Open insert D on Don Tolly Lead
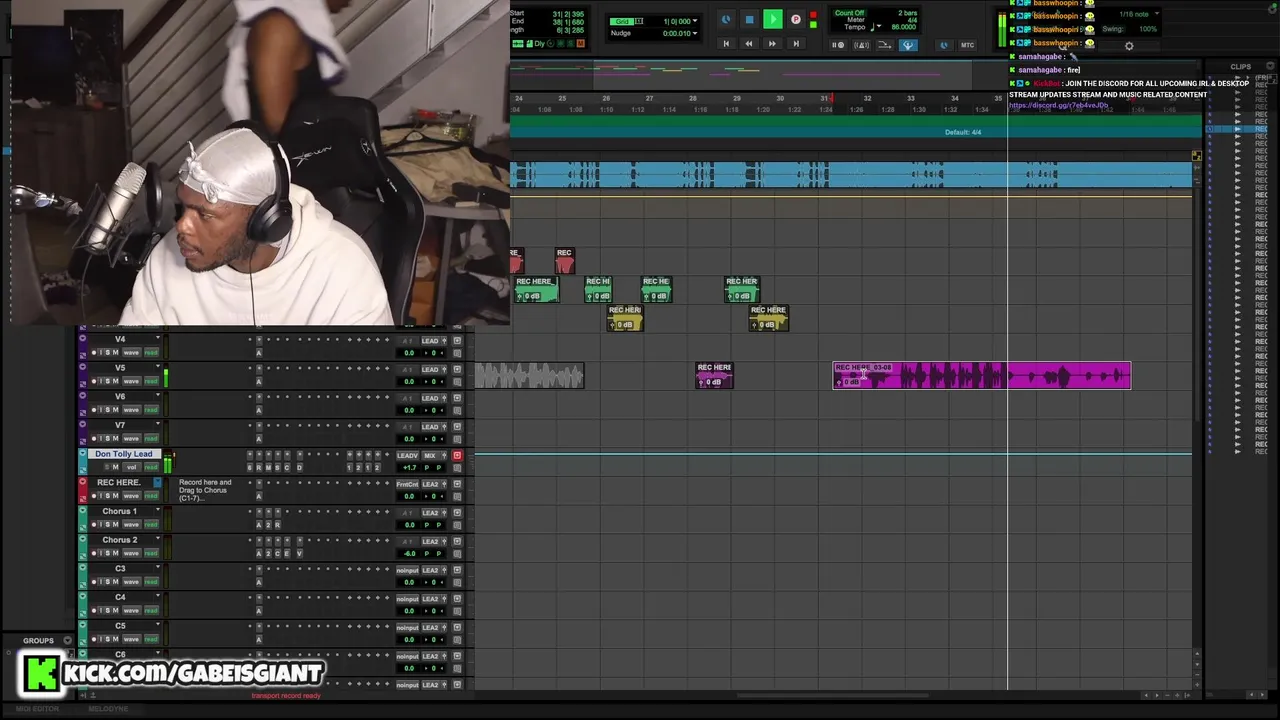Screen dimensions: 1280x720 tap(299, 467)
